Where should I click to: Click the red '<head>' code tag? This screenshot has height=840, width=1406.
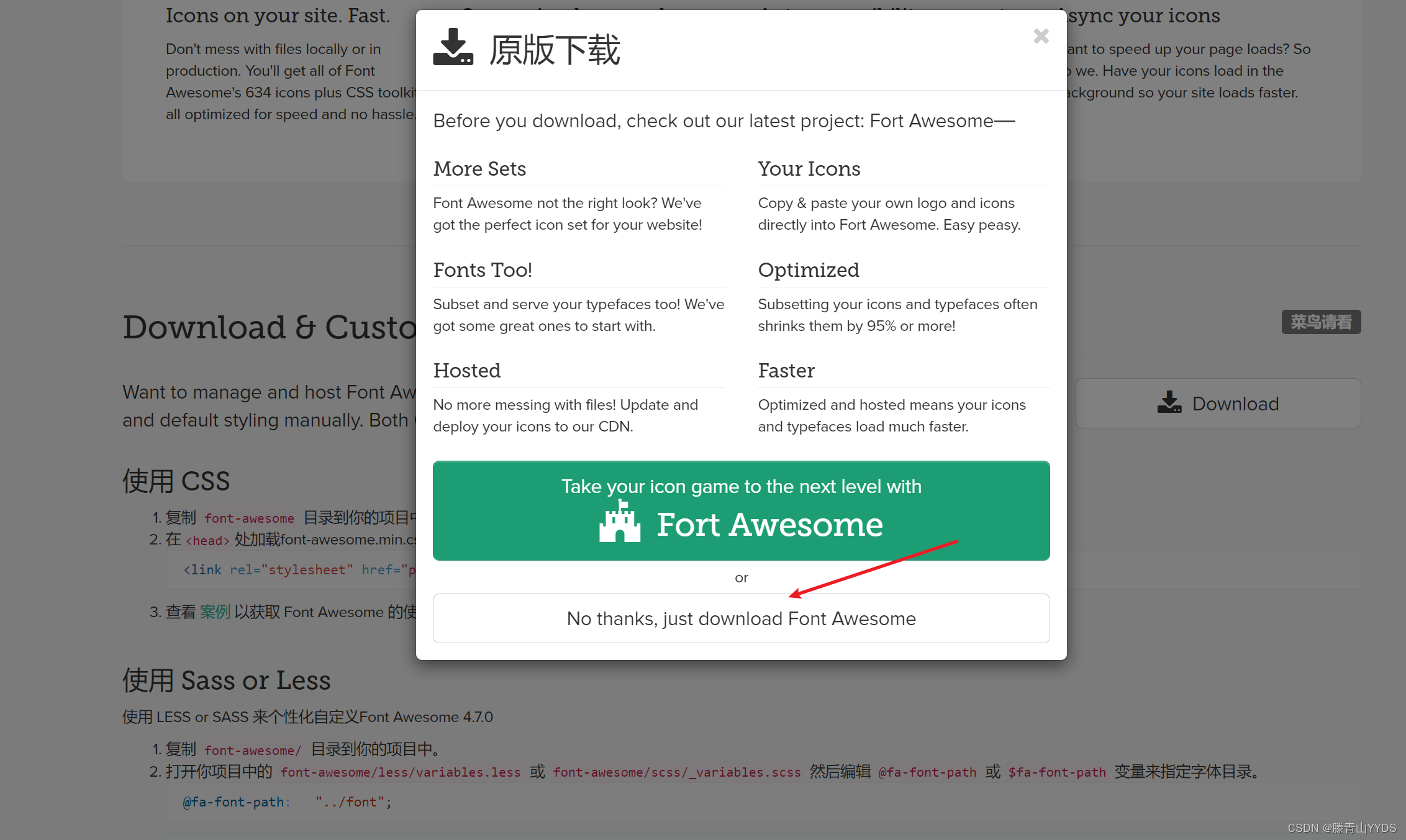pos(207,541)
